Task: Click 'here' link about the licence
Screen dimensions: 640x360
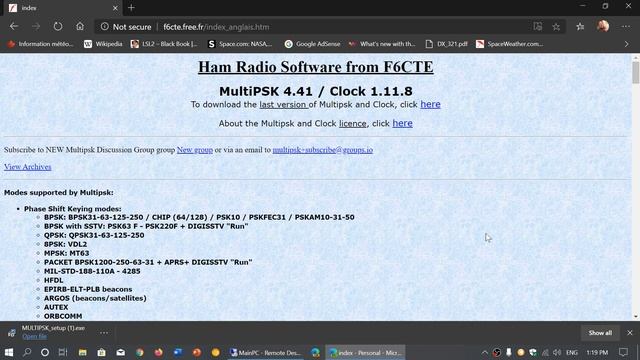Action: pyautogui.click(x=402, y=123)
